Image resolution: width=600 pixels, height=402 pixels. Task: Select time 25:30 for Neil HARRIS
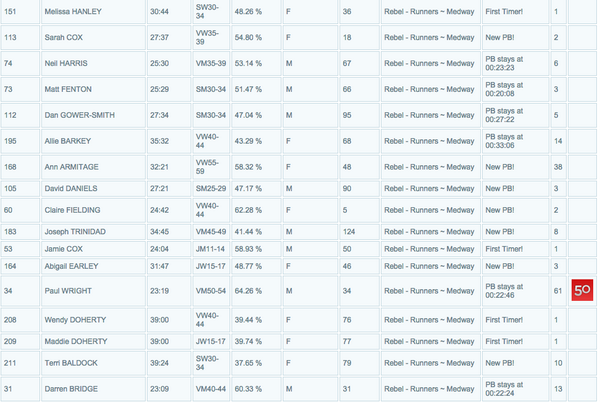(160, 63)
